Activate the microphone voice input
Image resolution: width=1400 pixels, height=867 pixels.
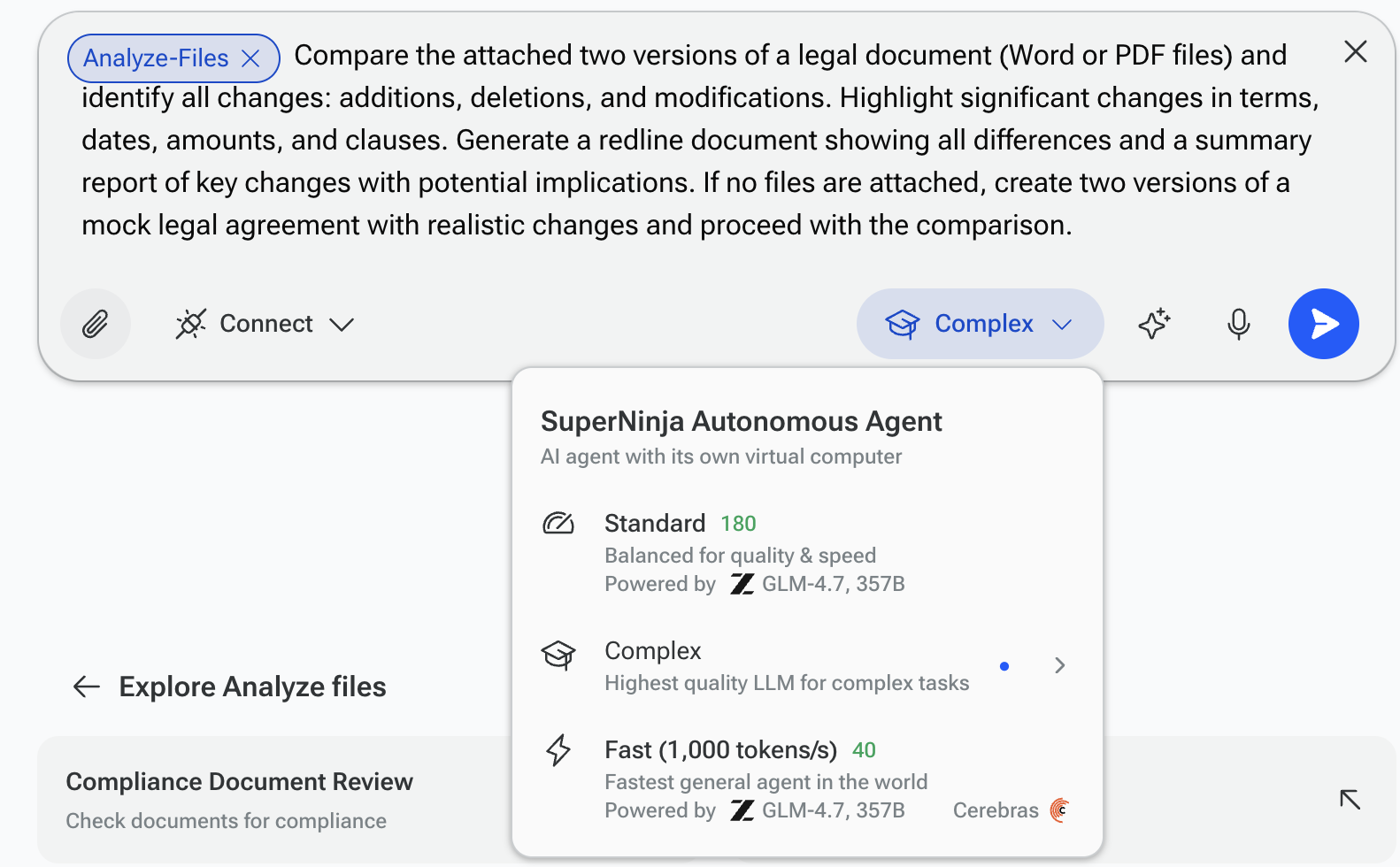[1239, 324]
